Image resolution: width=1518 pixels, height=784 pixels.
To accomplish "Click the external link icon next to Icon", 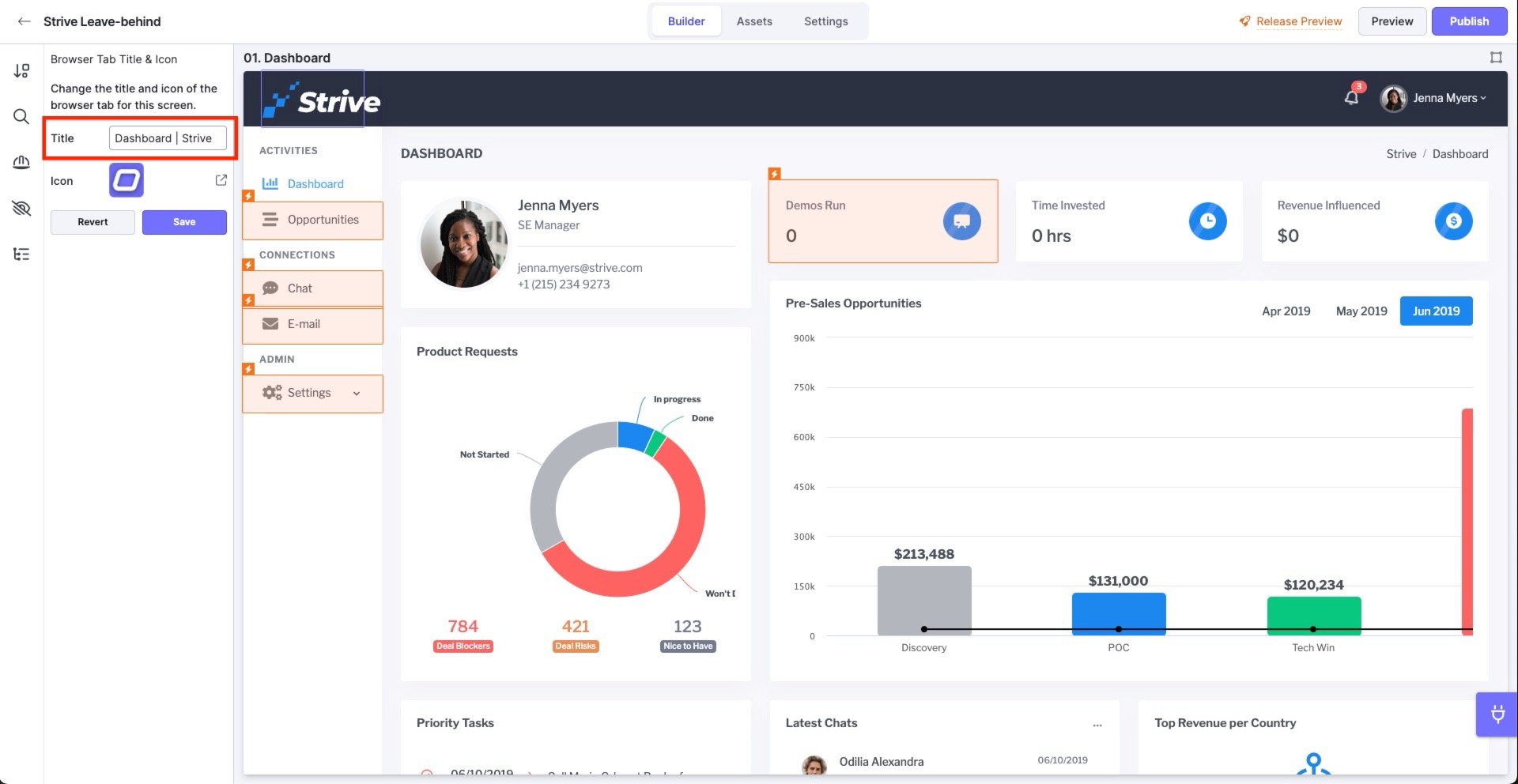I will point(221,180).
